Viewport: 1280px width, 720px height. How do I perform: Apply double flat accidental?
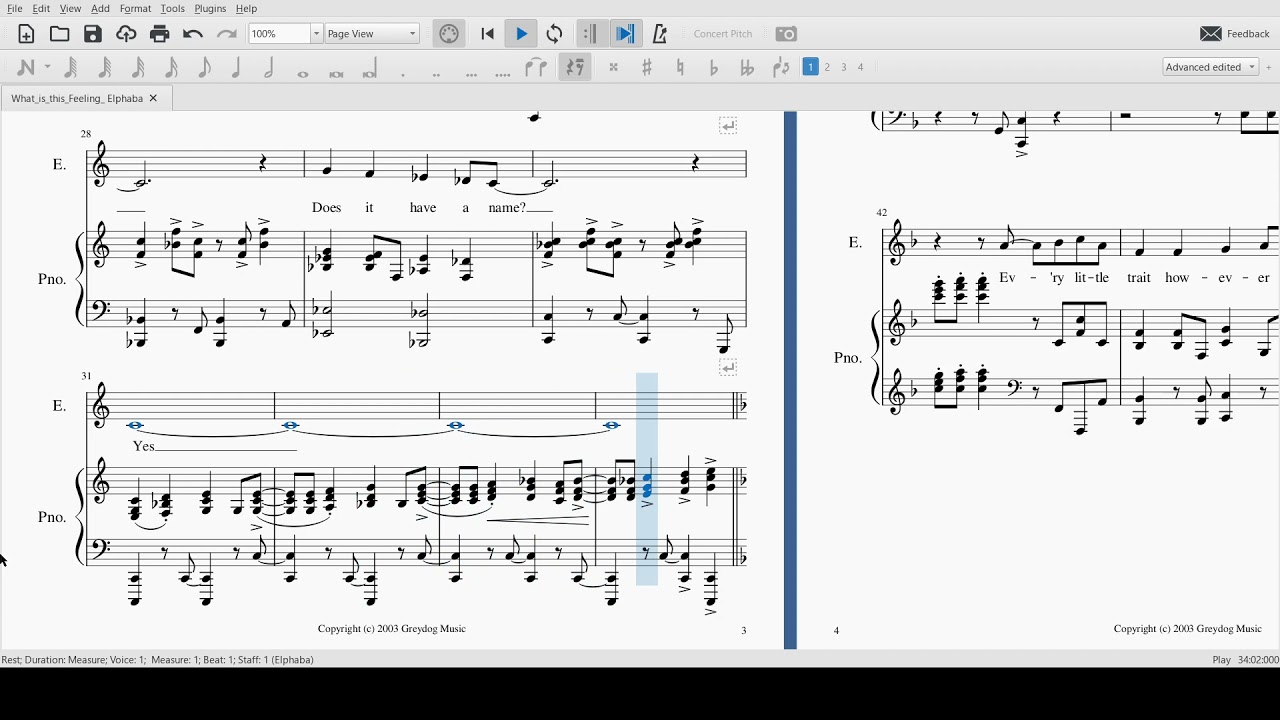(x=747, y=67)
